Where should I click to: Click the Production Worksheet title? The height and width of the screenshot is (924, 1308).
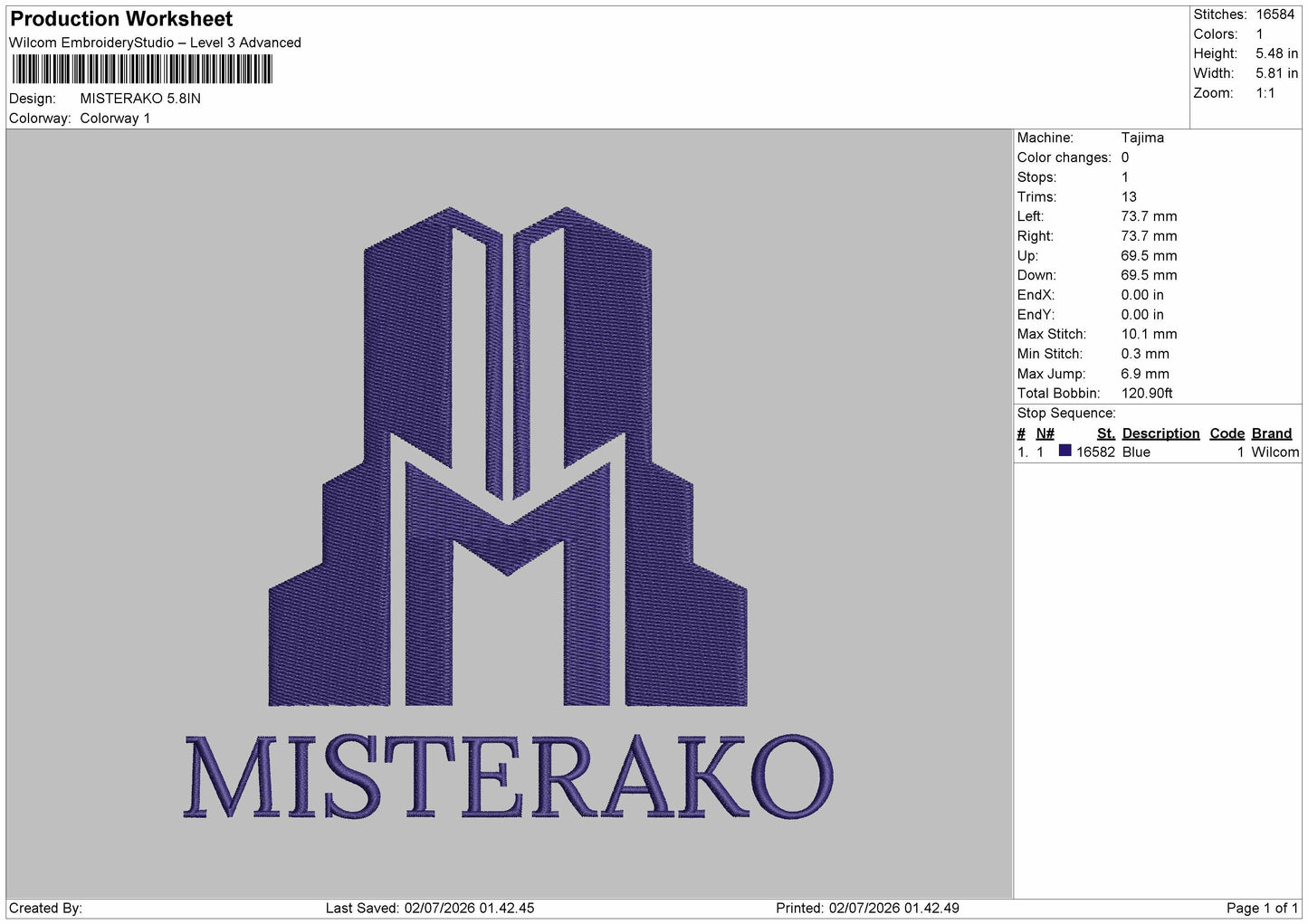click(121, 19)
